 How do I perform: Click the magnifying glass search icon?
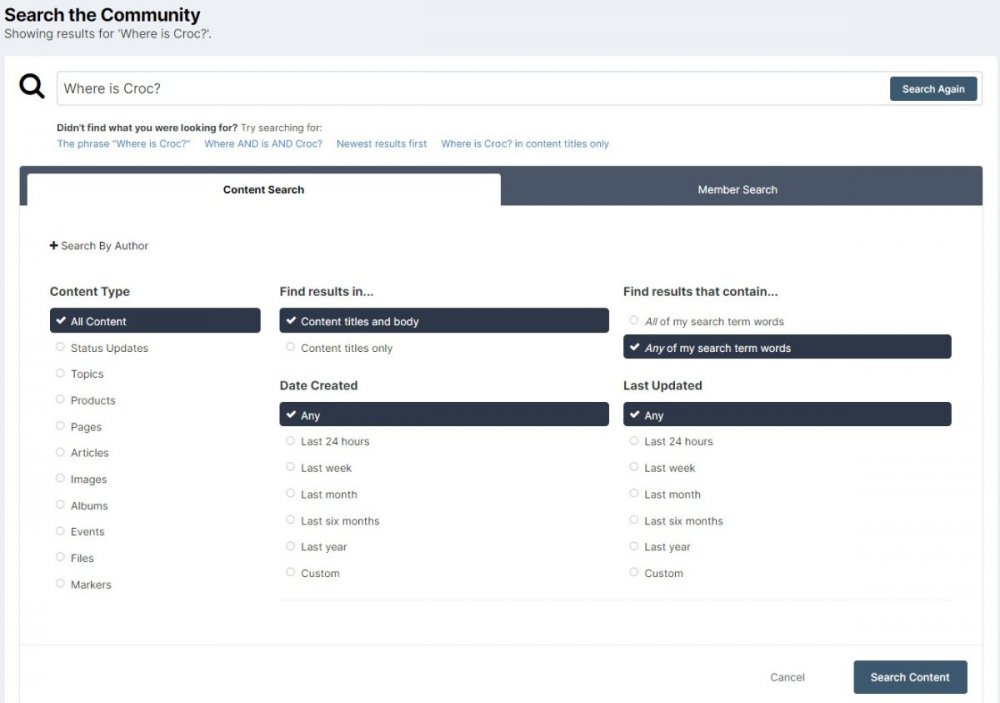pos(32,87)
